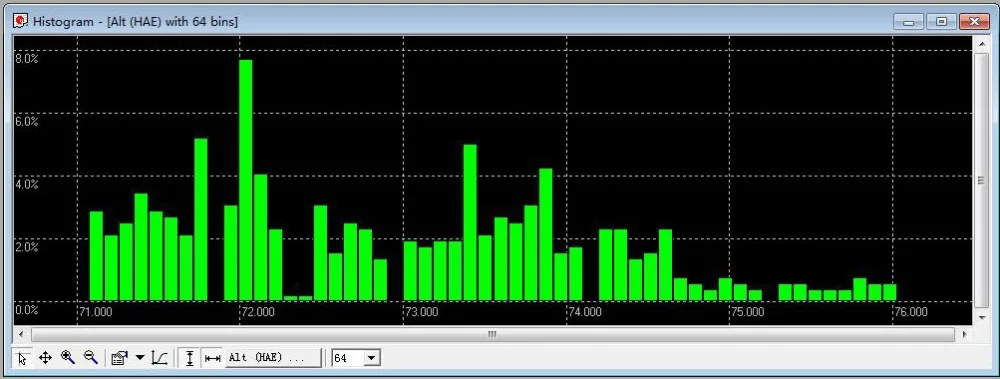Activate the pan move tool
The image size is (1000, 379).
45,358
